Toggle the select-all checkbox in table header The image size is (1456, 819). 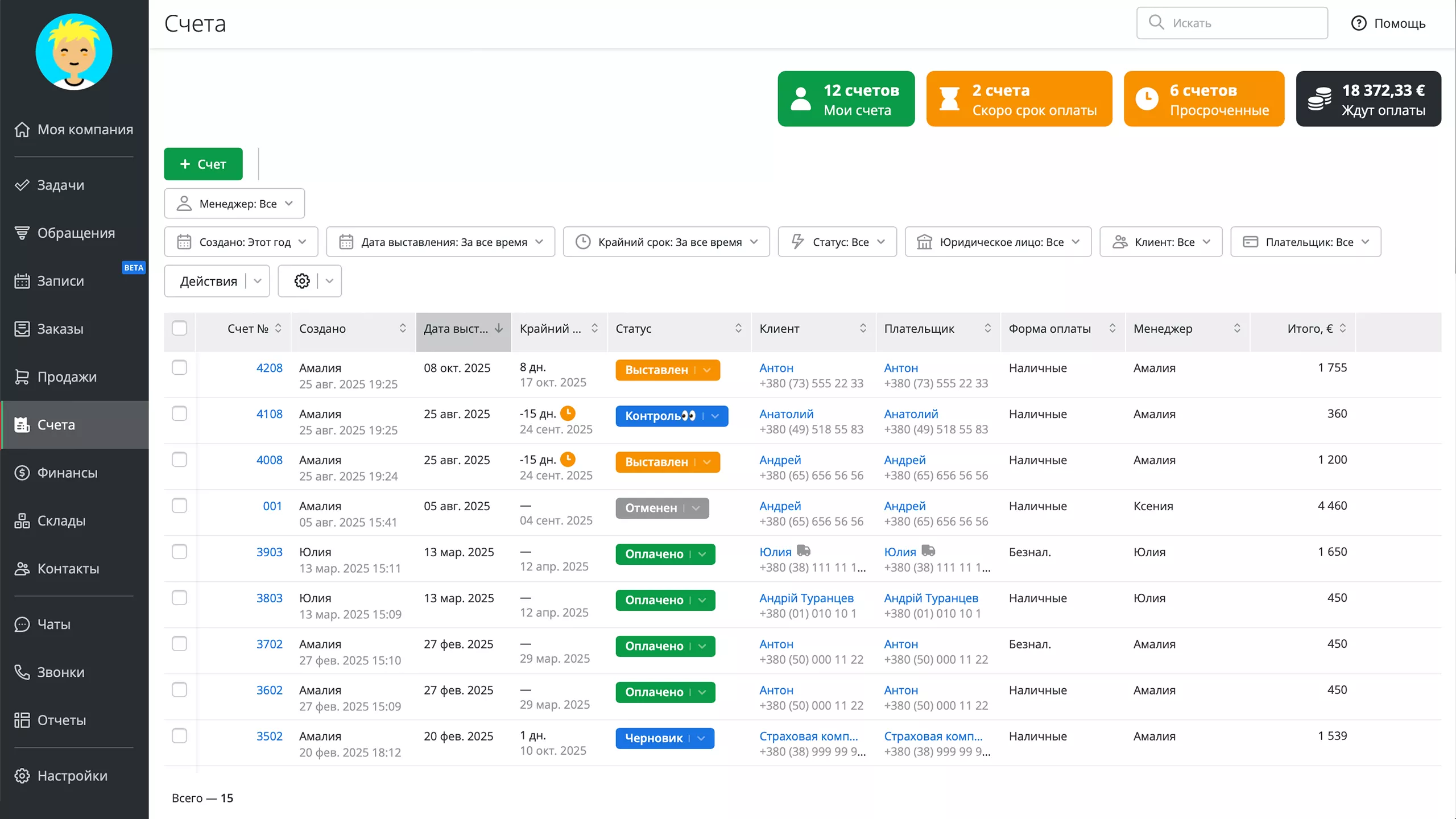pyautogui.click(x=179, y=328)
